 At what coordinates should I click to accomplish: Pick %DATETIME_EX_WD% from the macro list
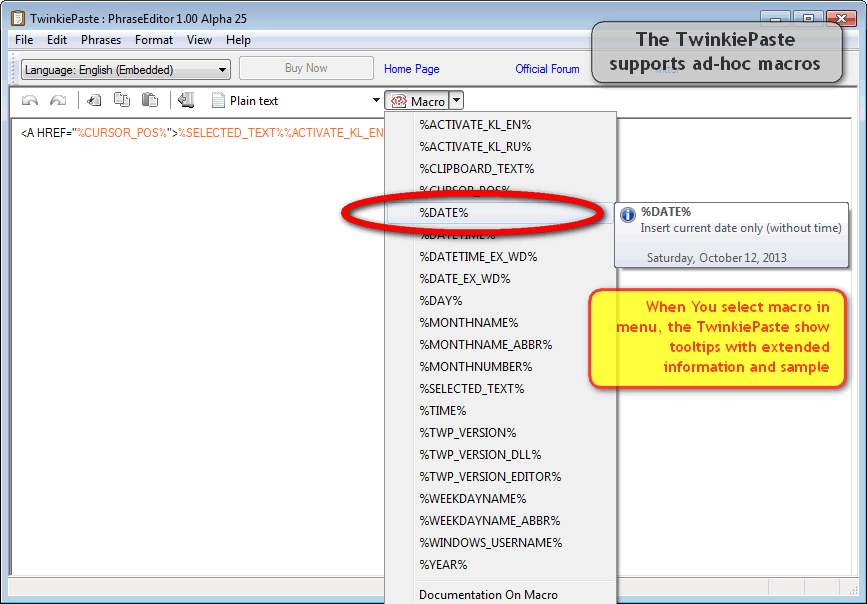pos(500,257)
